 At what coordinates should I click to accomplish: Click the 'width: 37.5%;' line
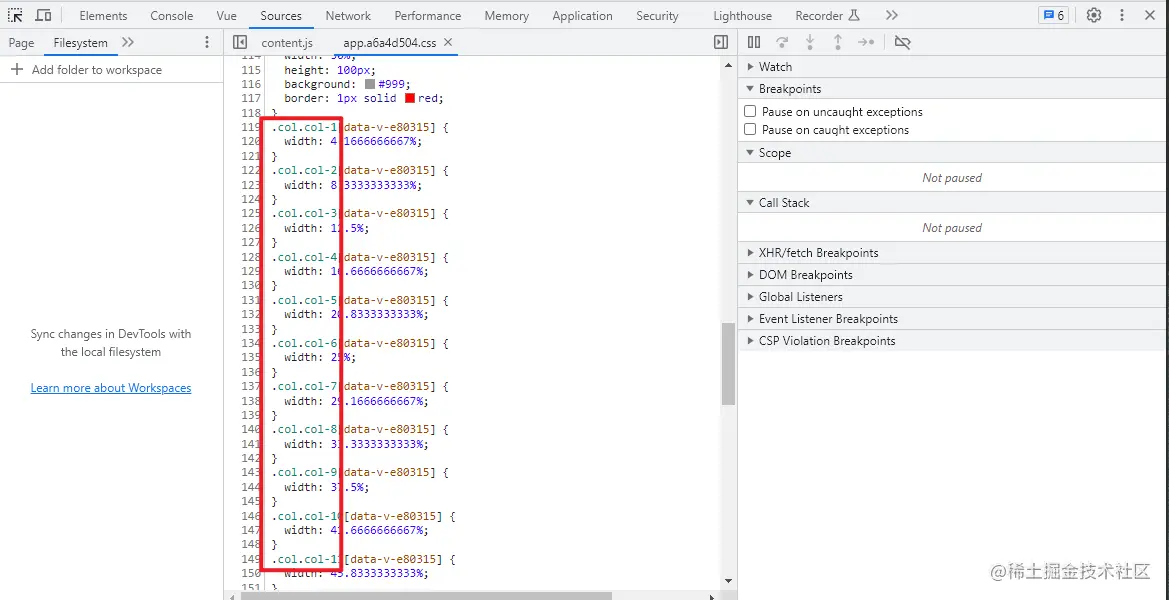pos(327,487)
